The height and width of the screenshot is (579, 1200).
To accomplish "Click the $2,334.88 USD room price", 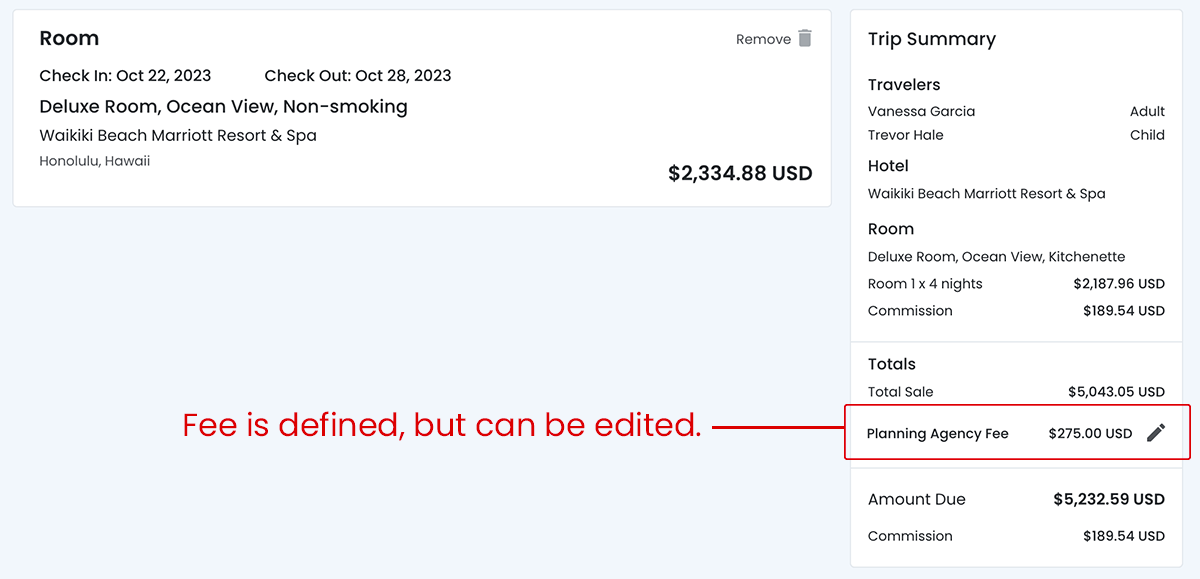I will 740,174.
